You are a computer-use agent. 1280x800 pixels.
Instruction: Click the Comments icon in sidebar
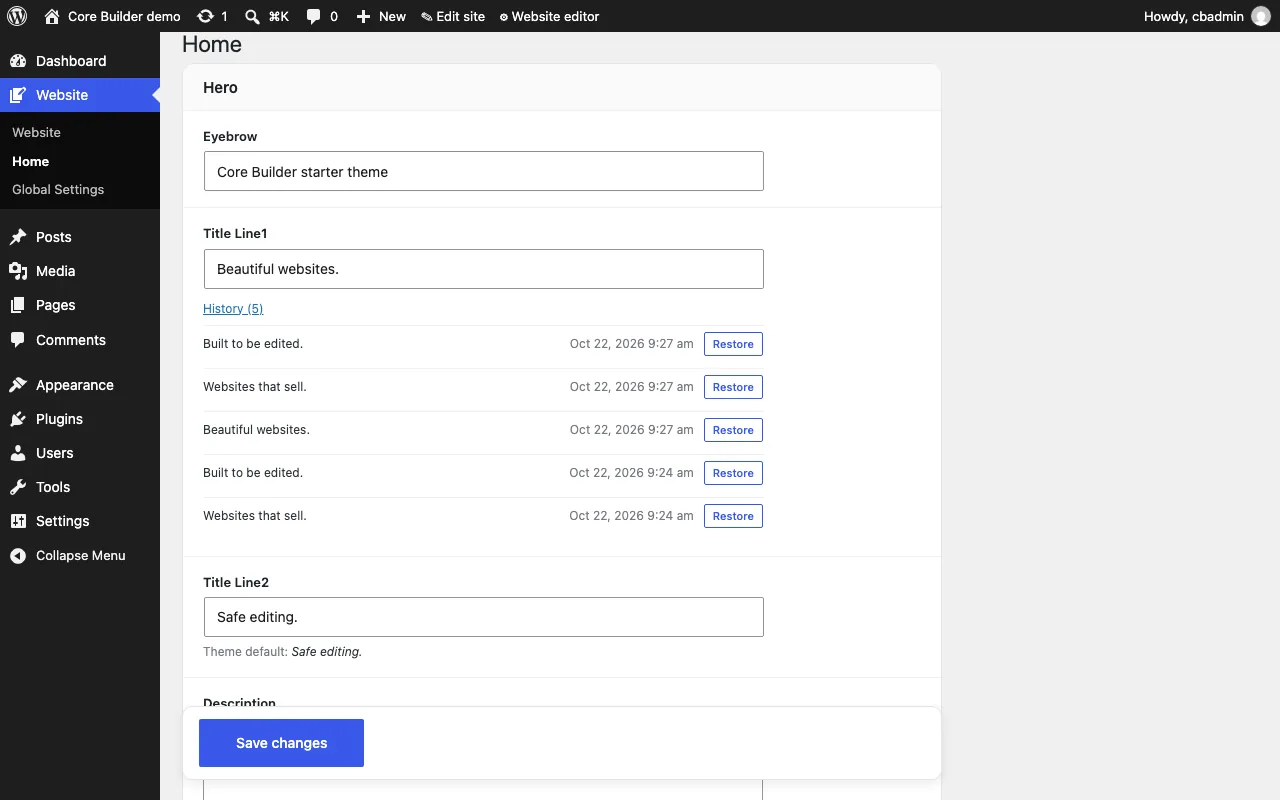(x=18, y=340)
